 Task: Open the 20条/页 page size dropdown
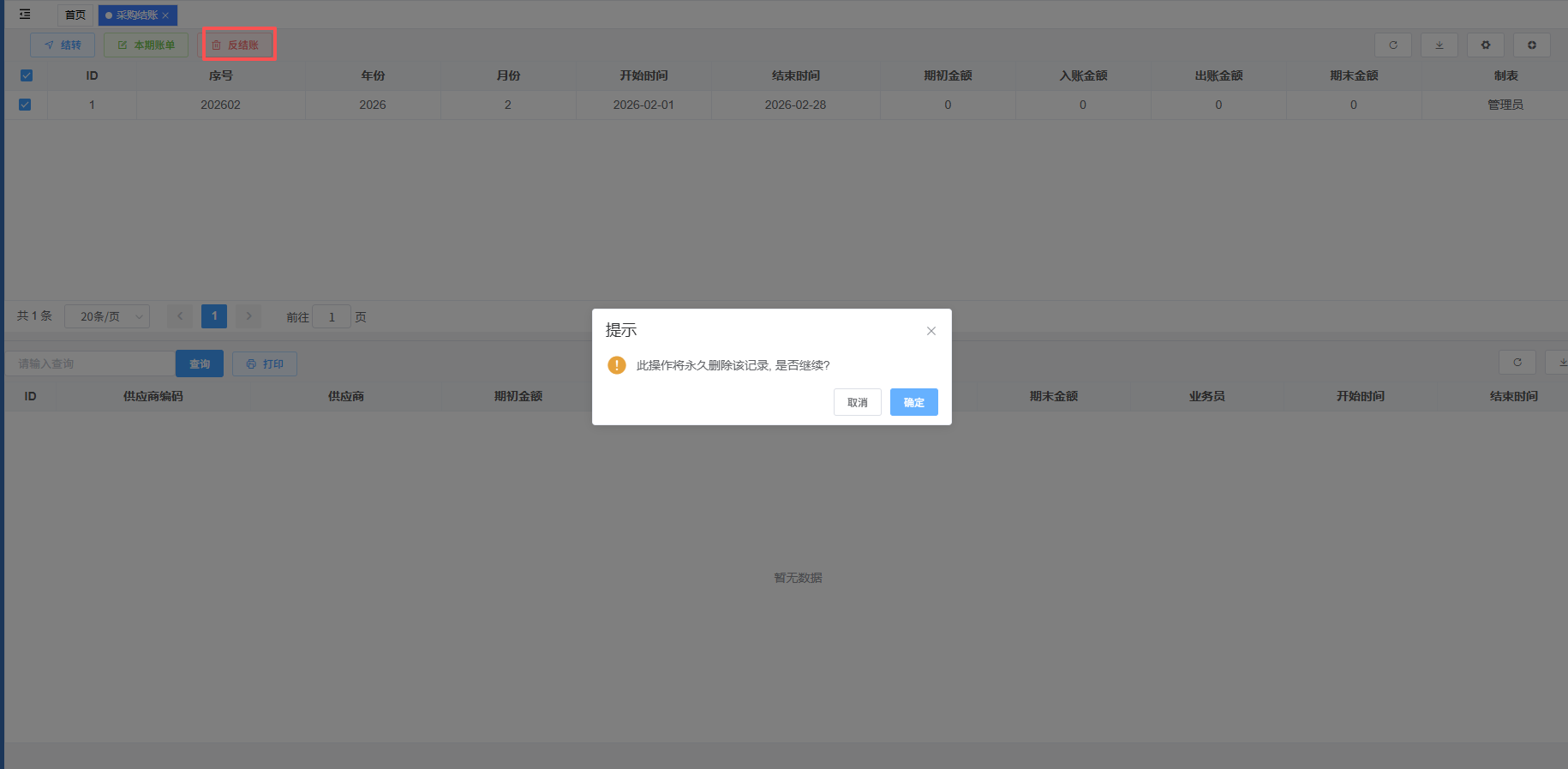pos(107,316)
